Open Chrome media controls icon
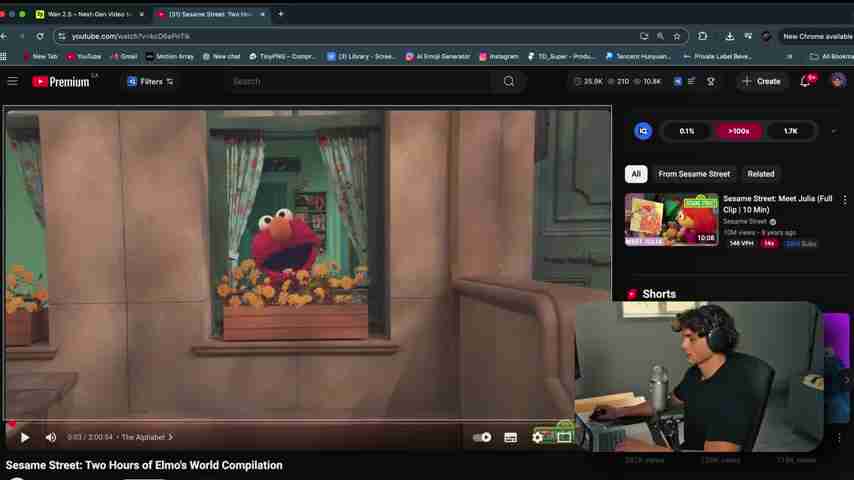The image size is (854, 480). (x=748, y=36)
